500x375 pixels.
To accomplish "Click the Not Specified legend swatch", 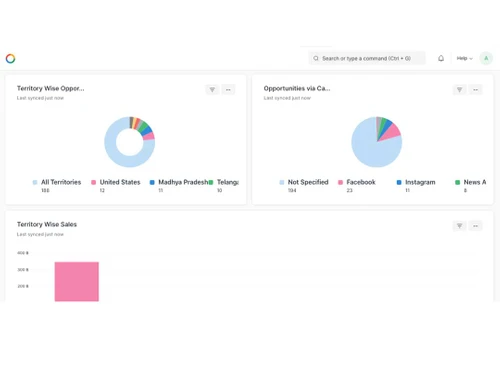I will [x=282, y=182].
